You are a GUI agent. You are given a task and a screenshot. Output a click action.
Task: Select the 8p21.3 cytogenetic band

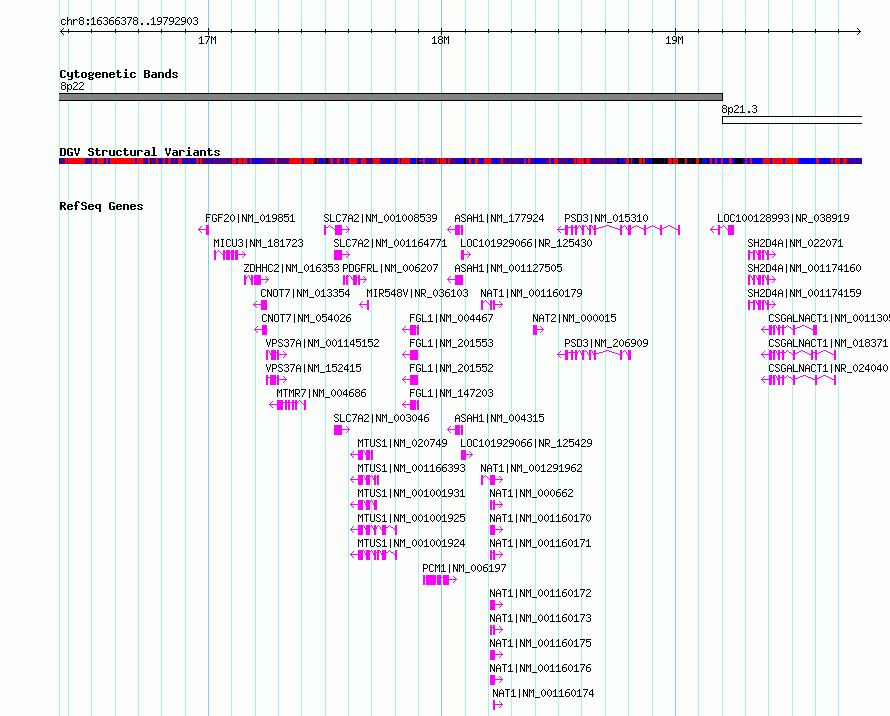[792, 120]
